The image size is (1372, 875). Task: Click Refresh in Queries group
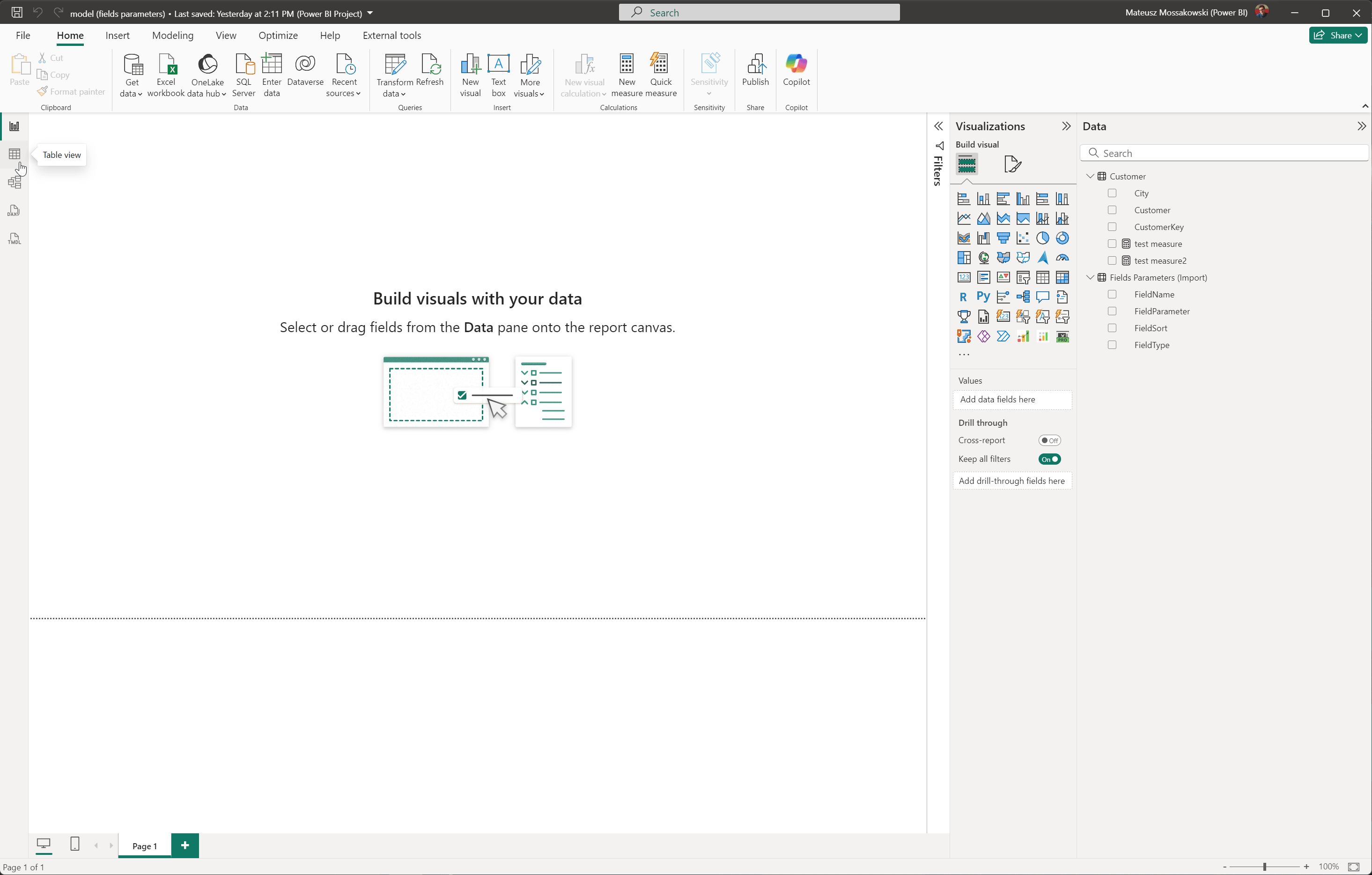coord(429,71)
